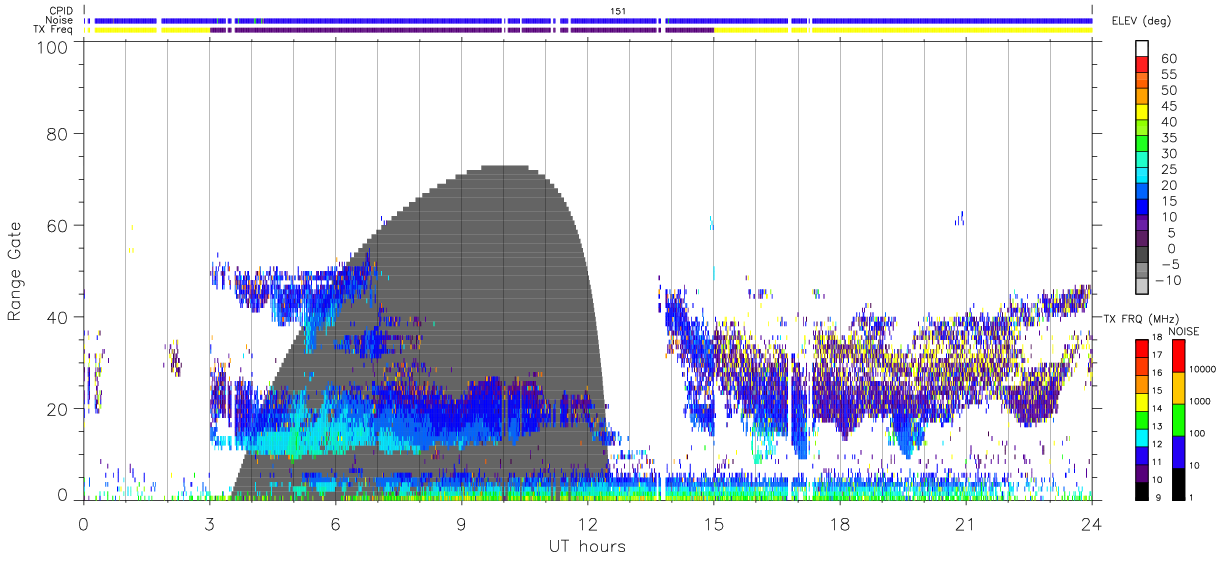This screenshot has height=567, width=1228.
Task: Click the '18' tick on UT hours axis
Action: click(840, 524)
